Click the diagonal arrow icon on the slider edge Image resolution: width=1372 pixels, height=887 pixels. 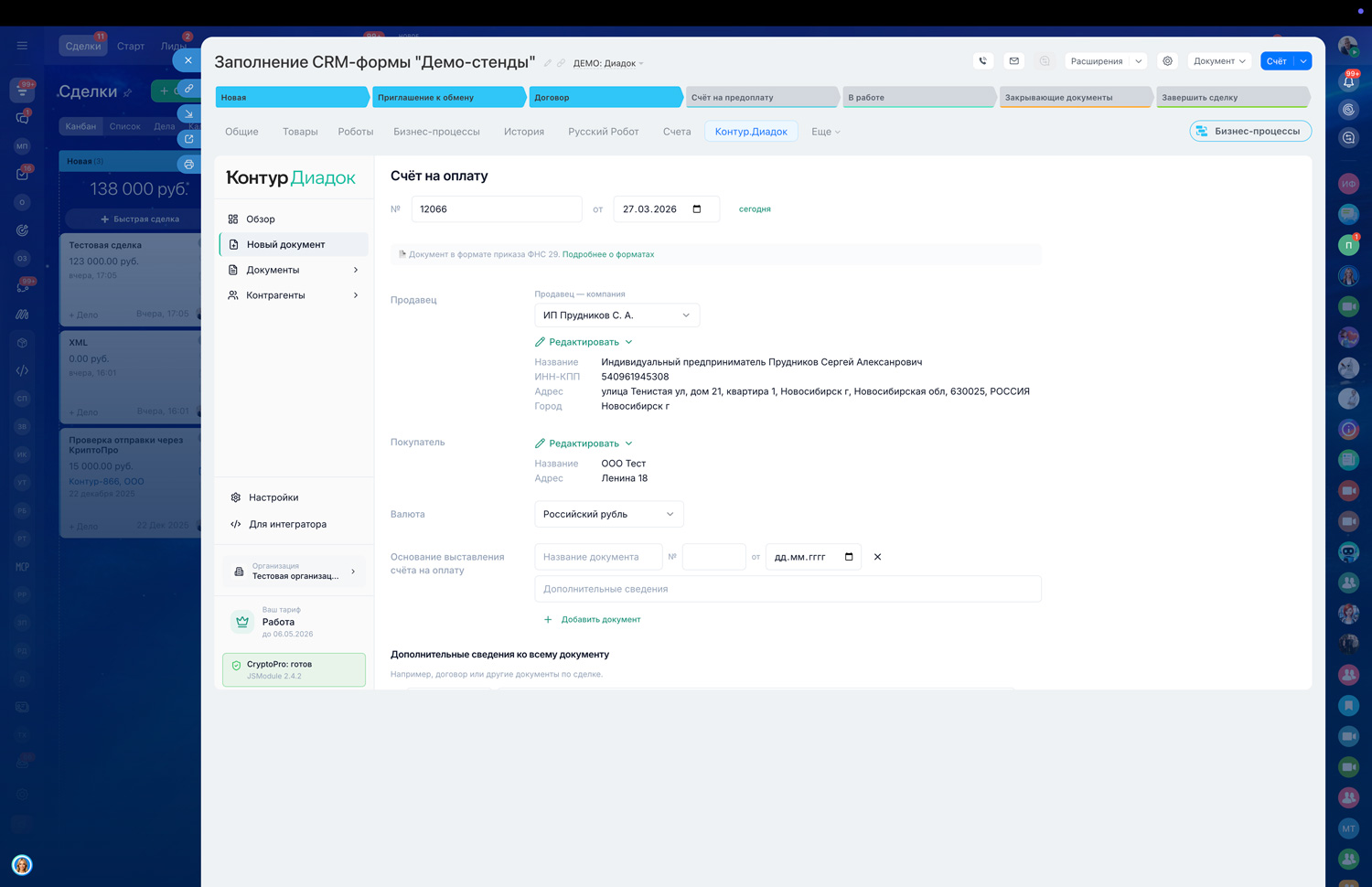(x=188, y=114)
